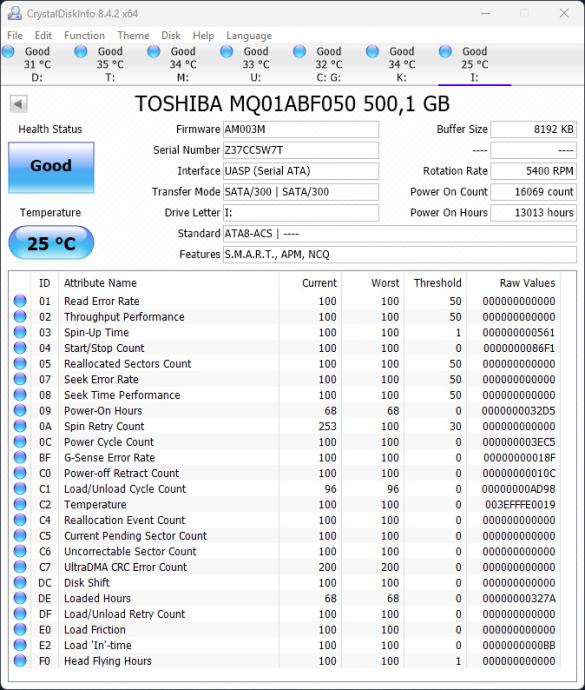Click the Raw Values column header

point(527,283)
